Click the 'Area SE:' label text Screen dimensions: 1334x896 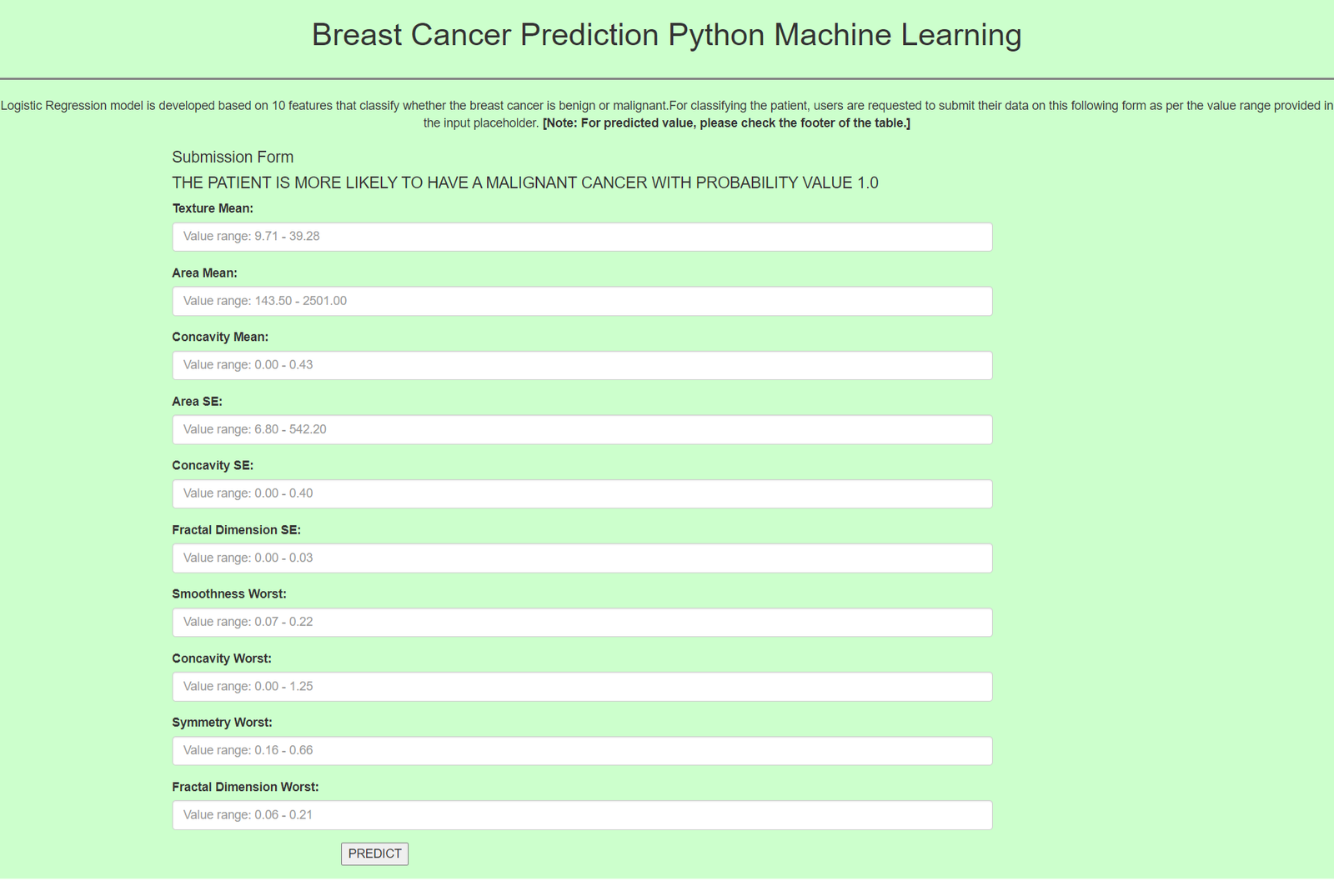197,402
